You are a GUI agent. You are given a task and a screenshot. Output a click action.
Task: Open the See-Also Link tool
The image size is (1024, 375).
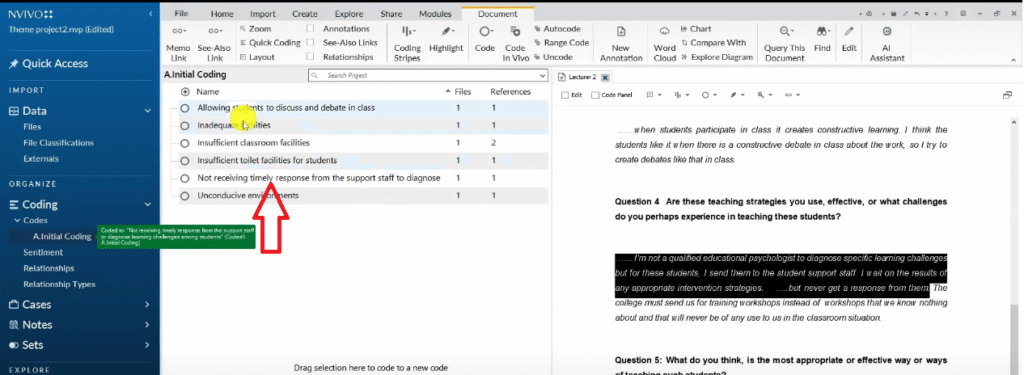[214, 43]
